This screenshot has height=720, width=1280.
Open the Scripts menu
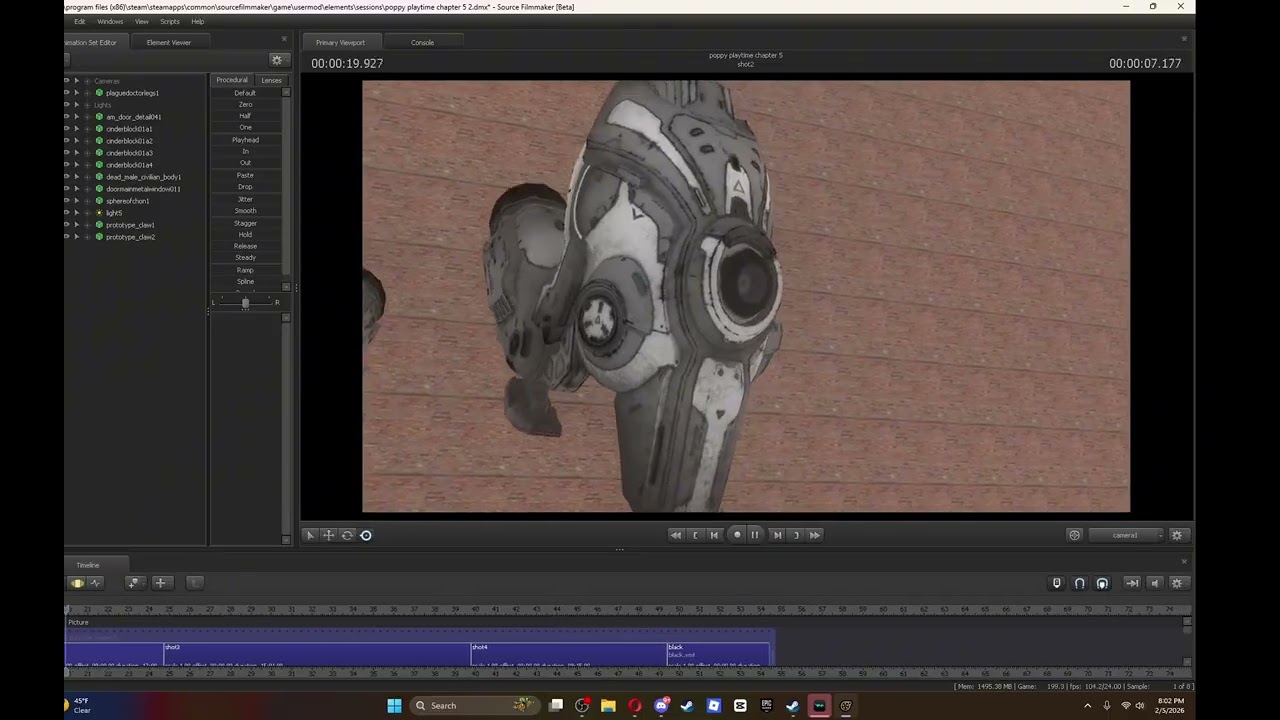[170, 22]
